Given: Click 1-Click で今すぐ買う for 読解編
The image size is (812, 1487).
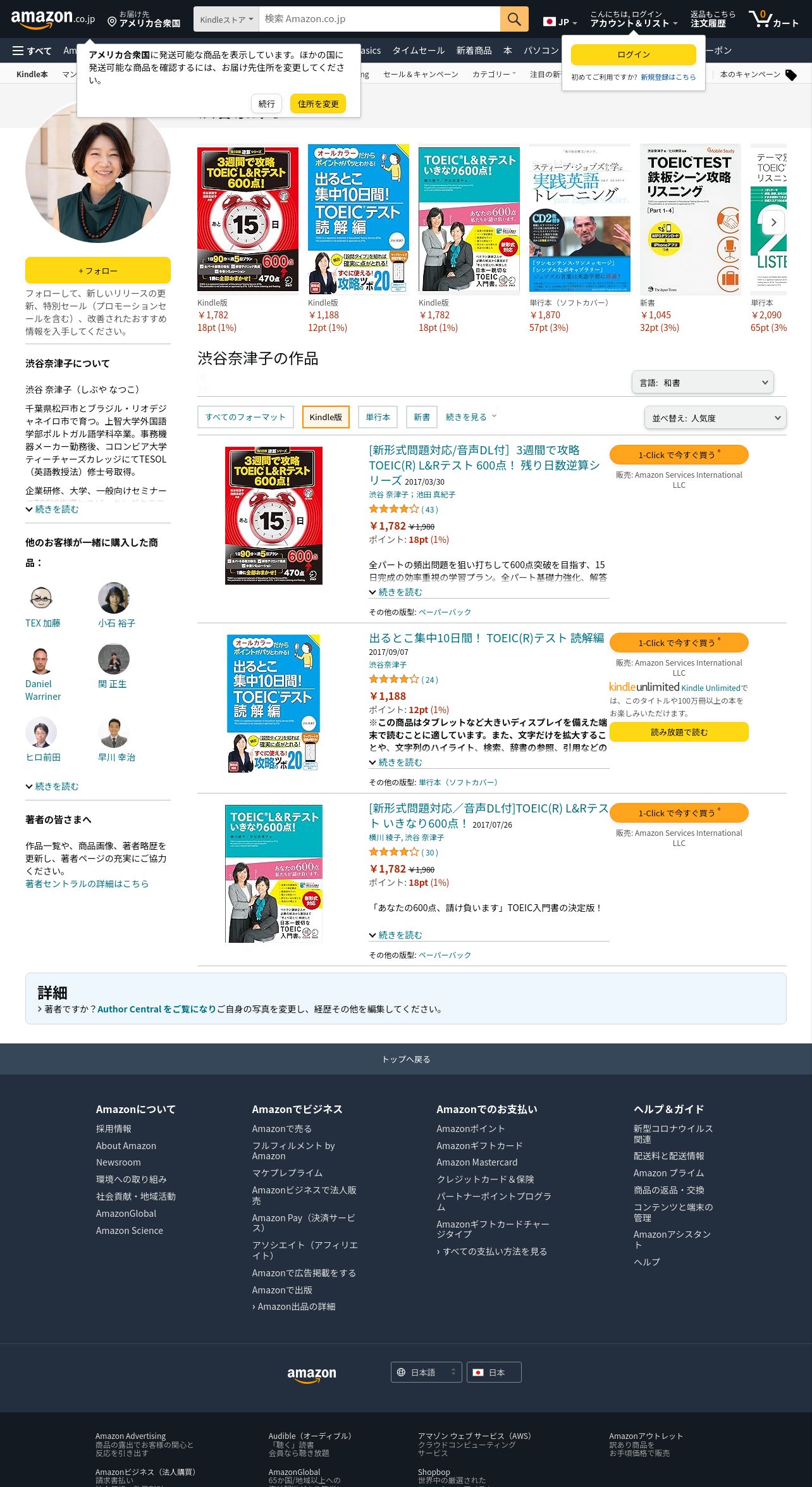Looking at the screenshot, I should tap(679, 642).
